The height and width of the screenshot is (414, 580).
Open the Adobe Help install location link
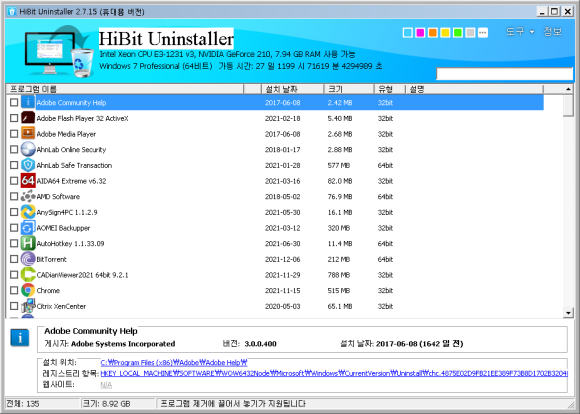click(x=174, y=363)
